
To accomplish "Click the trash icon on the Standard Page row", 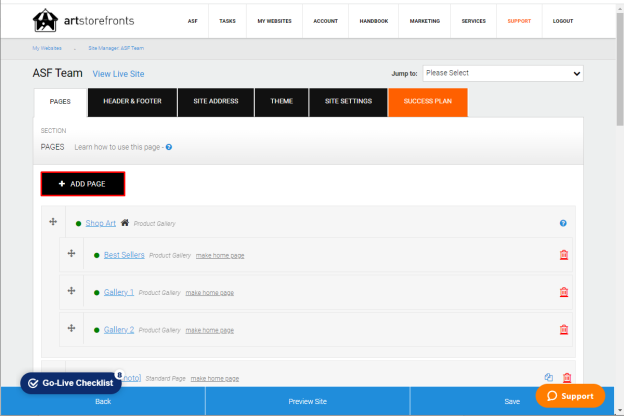I will click(567, 377).
